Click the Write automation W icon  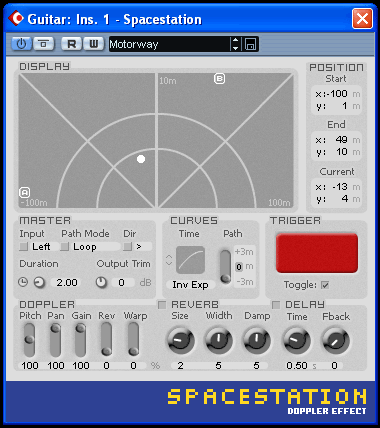[x=93, y=44]
